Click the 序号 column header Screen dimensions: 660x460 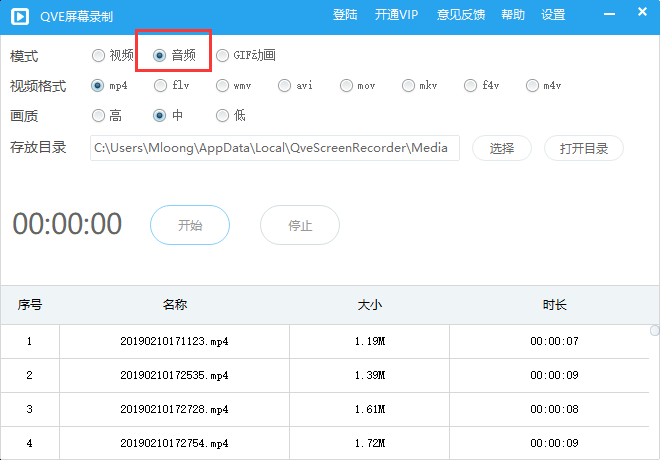[x=29, y=305]
